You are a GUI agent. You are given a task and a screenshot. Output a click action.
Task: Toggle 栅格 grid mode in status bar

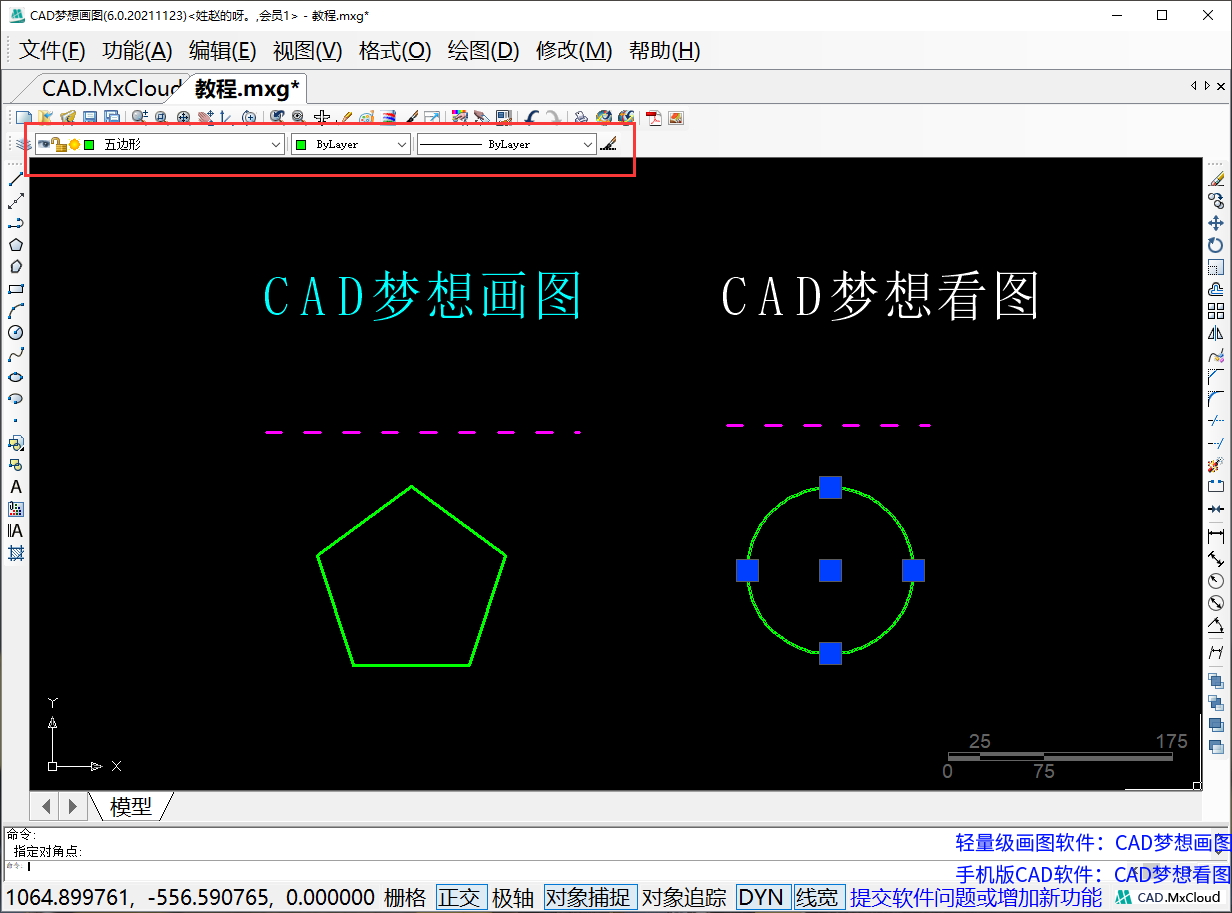click(405, 897)
